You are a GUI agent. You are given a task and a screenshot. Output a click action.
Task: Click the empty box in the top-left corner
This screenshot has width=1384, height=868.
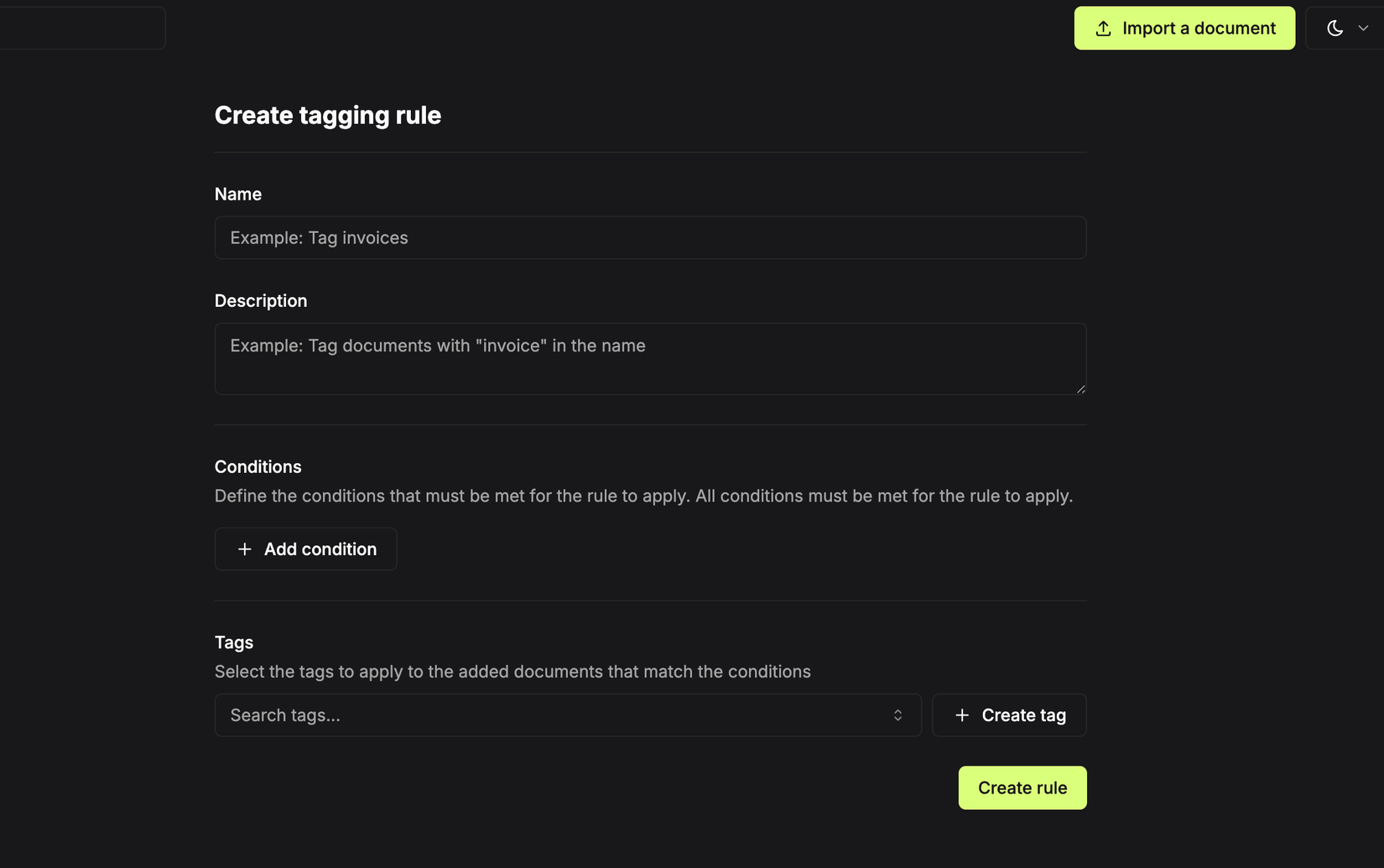(81, 27)
